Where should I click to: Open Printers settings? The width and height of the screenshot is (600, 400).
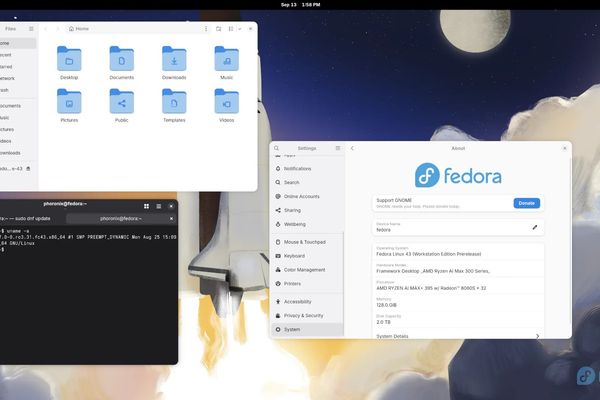coord(307,284)
